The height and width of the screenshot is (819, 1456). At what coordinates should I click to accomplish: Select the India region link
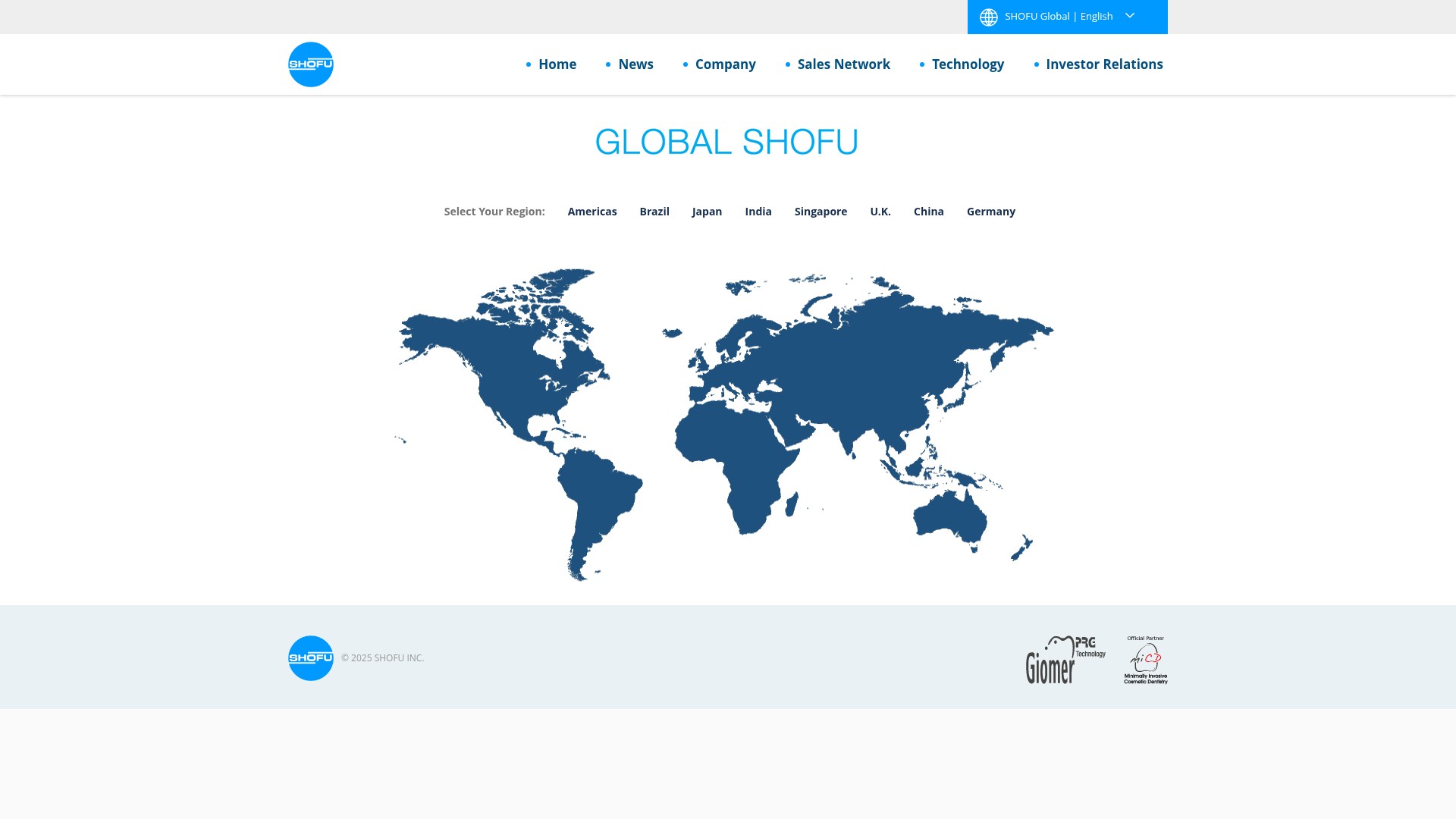pos(758,212)
